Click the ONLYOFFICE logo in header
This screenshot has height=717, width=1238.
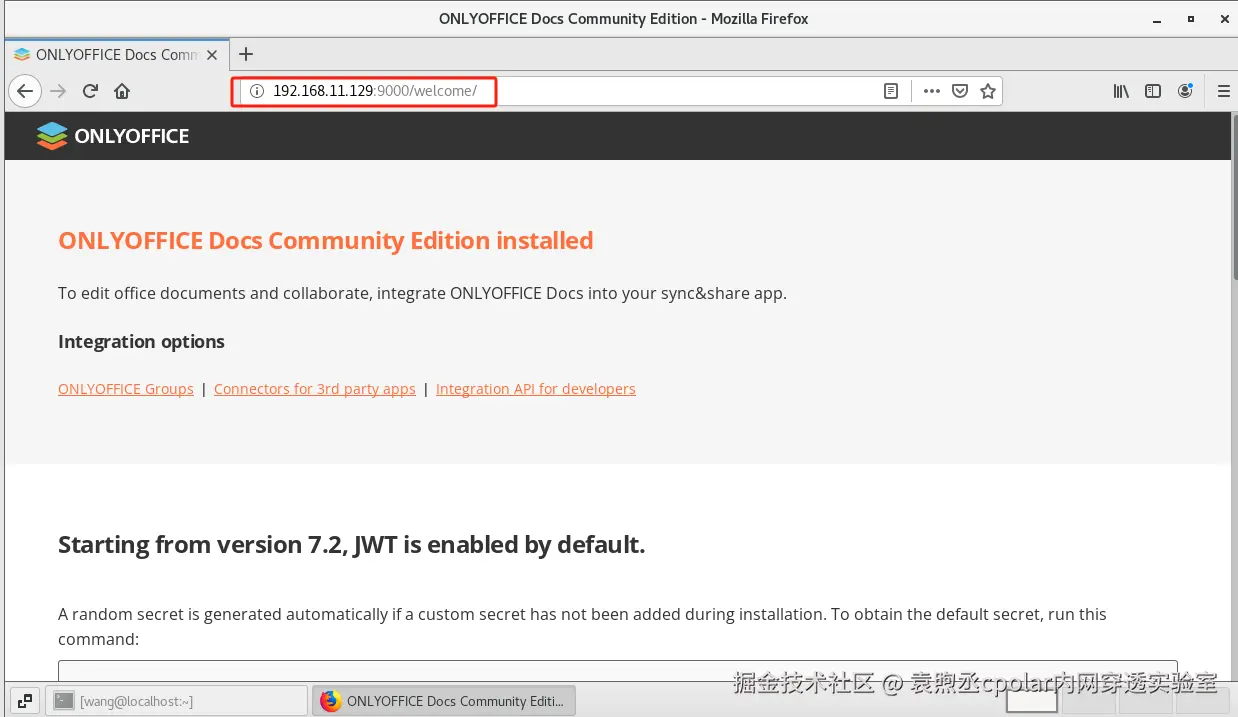[x=112, y=136]
